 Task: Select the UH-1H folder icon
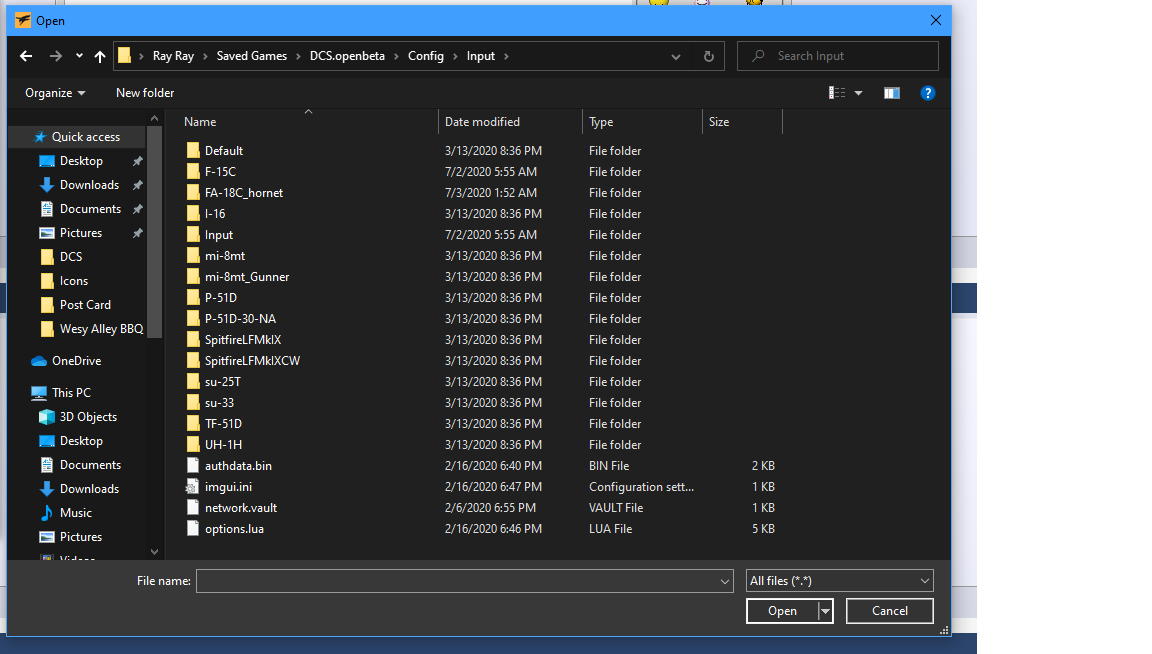pyautogui.click(x=193, y=445)
